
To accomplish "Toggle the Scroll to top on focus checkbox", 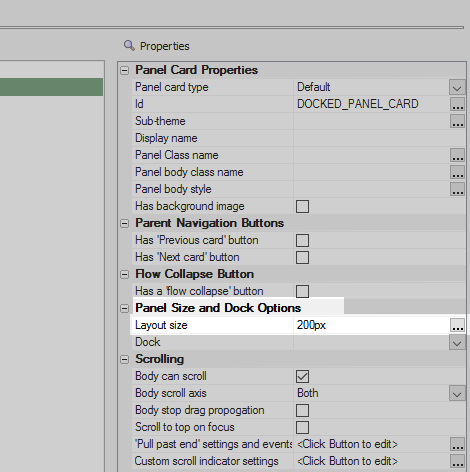I will [302, 427].
